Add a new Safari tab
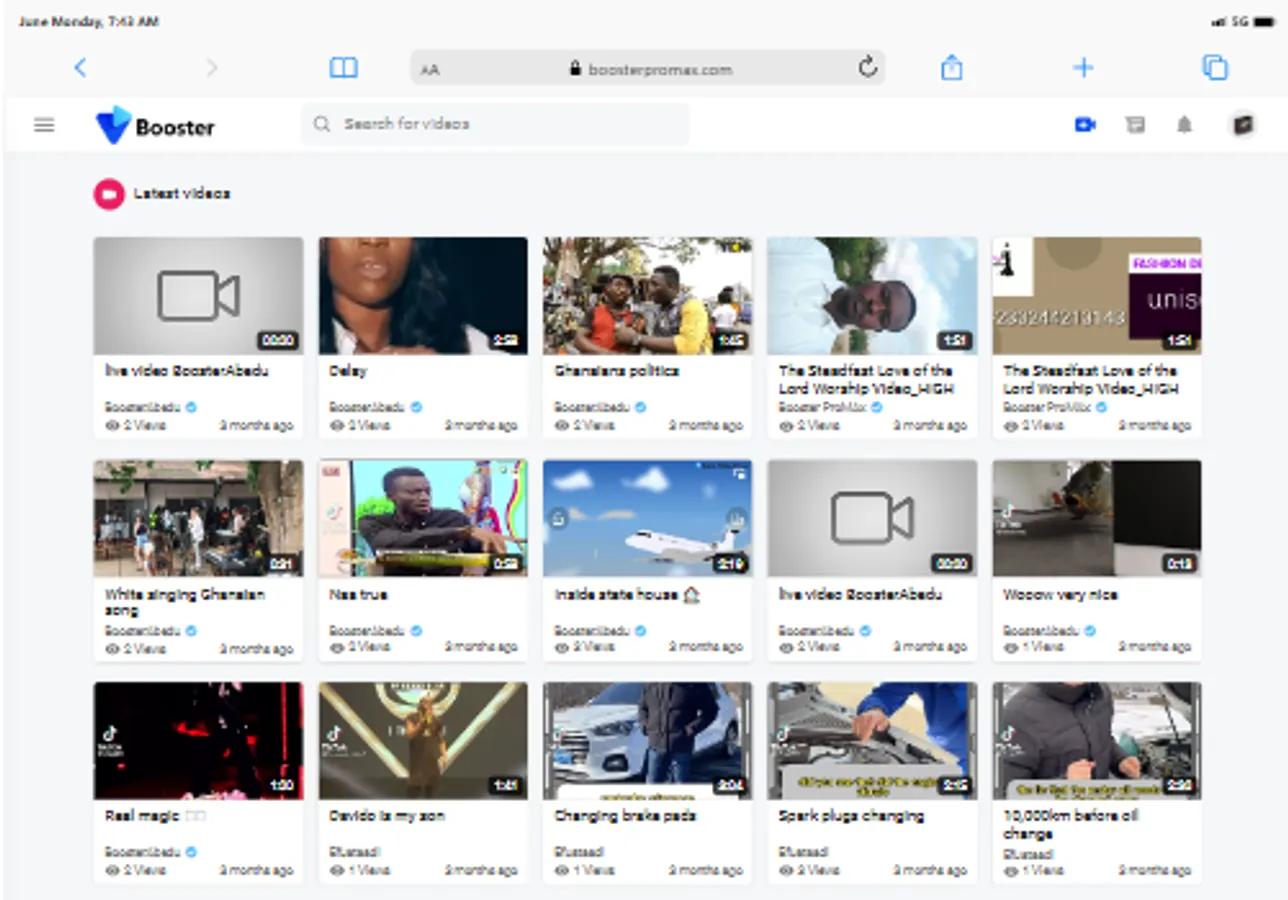The width and height of the screenshot is (1288, 900). tap(1083, 68)
